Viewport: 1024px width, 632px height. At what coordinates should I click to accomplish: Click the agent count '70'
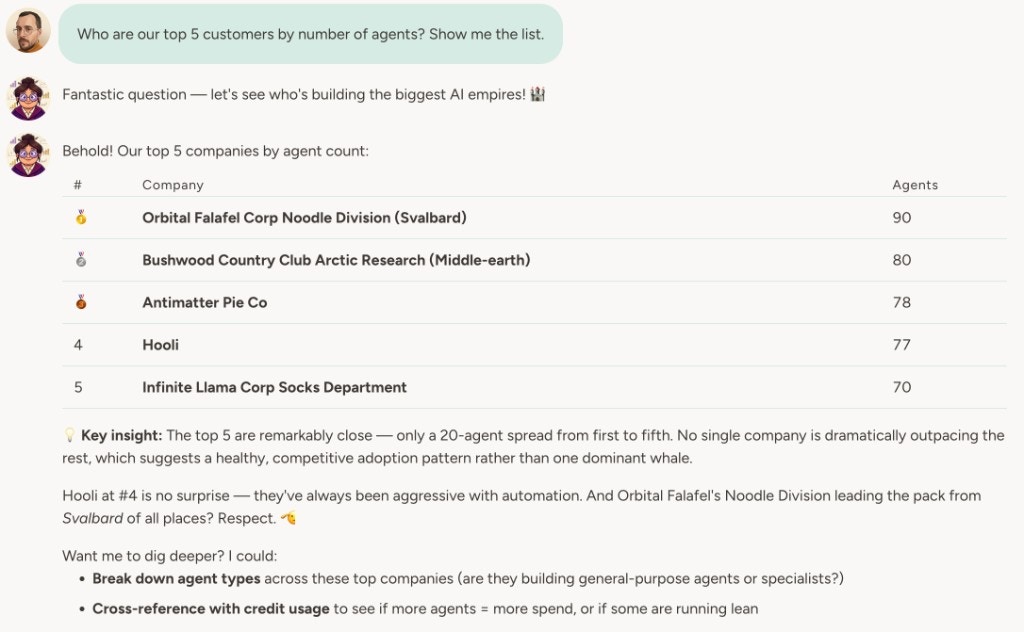tap(902, 387)
